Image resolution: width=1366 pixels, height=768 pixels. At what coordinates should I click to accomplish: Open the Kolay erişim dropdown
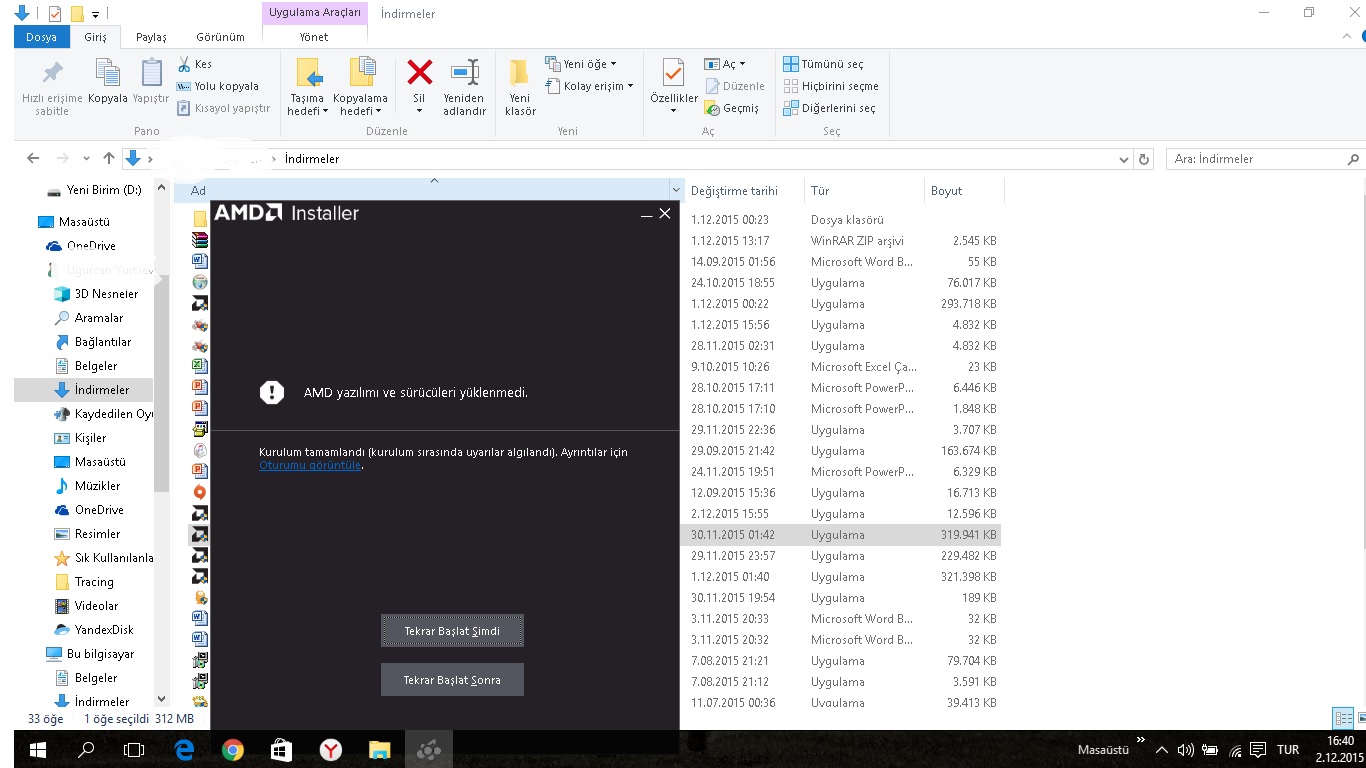pyautogui.click(x=590, y=86)
